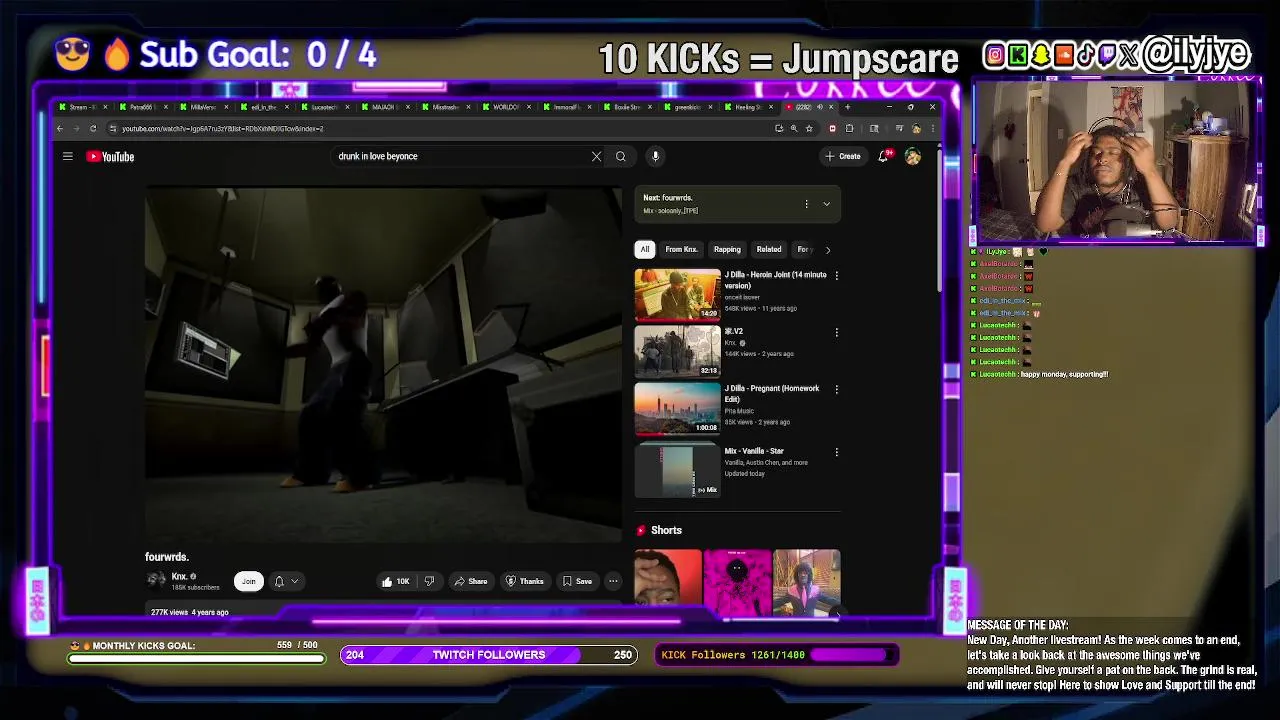The height and width of the screenshot is (720, 1280).
Task: Select the From Knx. filter chip
Action: pyautogui.click(x=681, y=249)
